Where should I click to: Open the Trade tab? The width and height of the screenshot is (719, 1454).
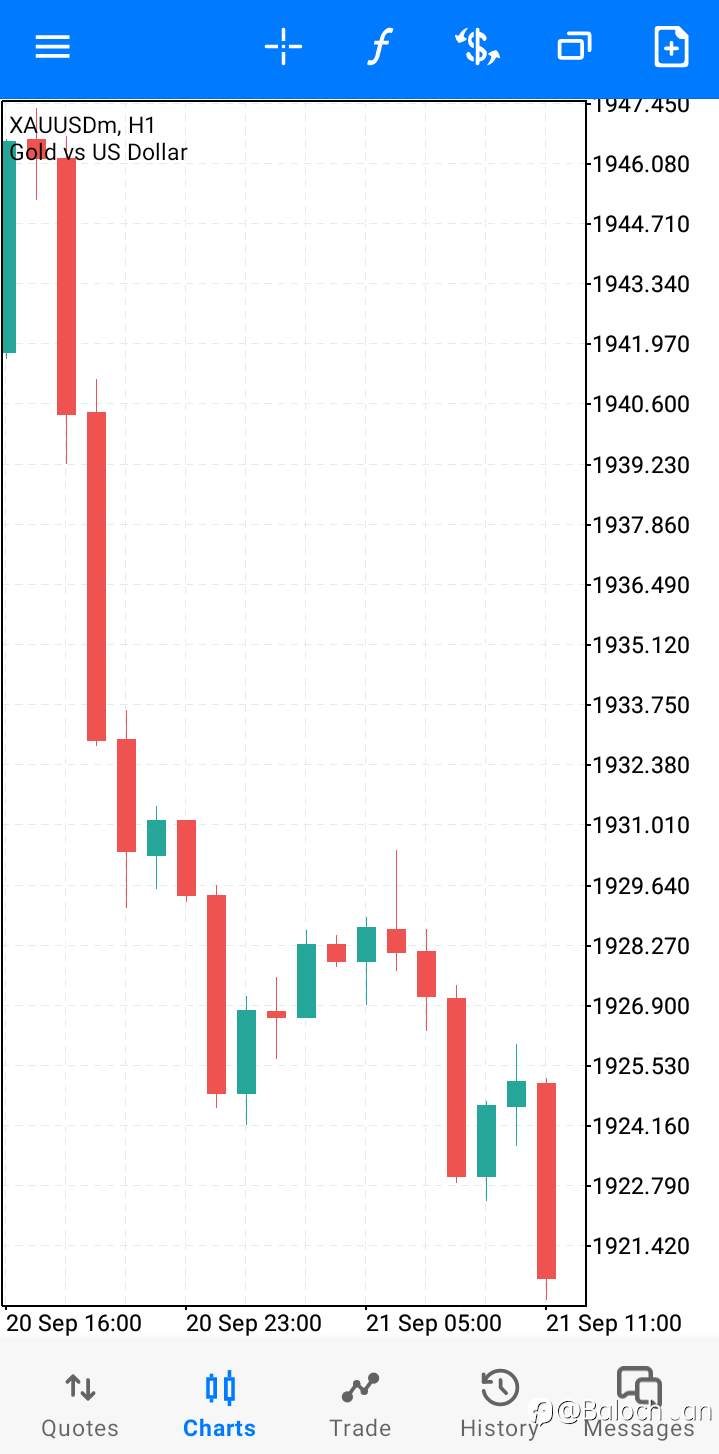point(360,1404)
